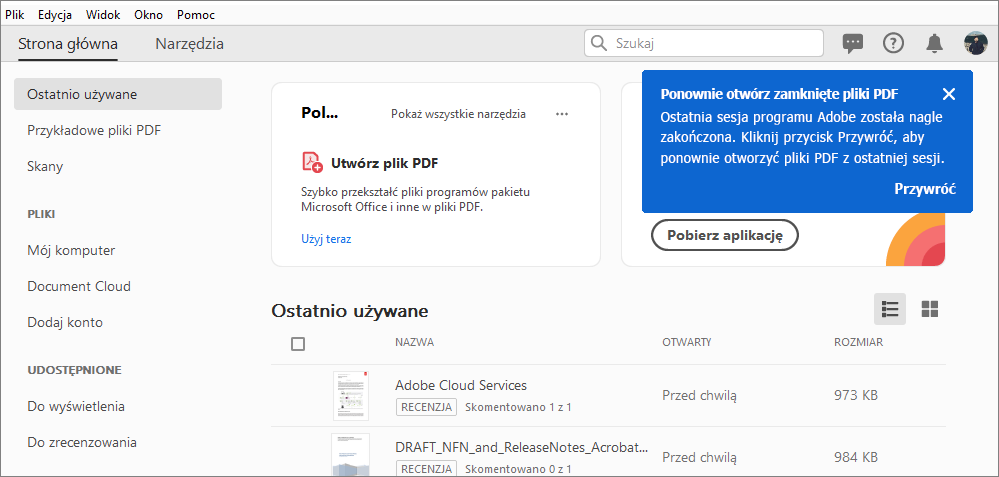Image resolution: width=999 pixels, height=477 pixels.
Task: Tick the select-all files checkbox
Action: pos(298,344)
